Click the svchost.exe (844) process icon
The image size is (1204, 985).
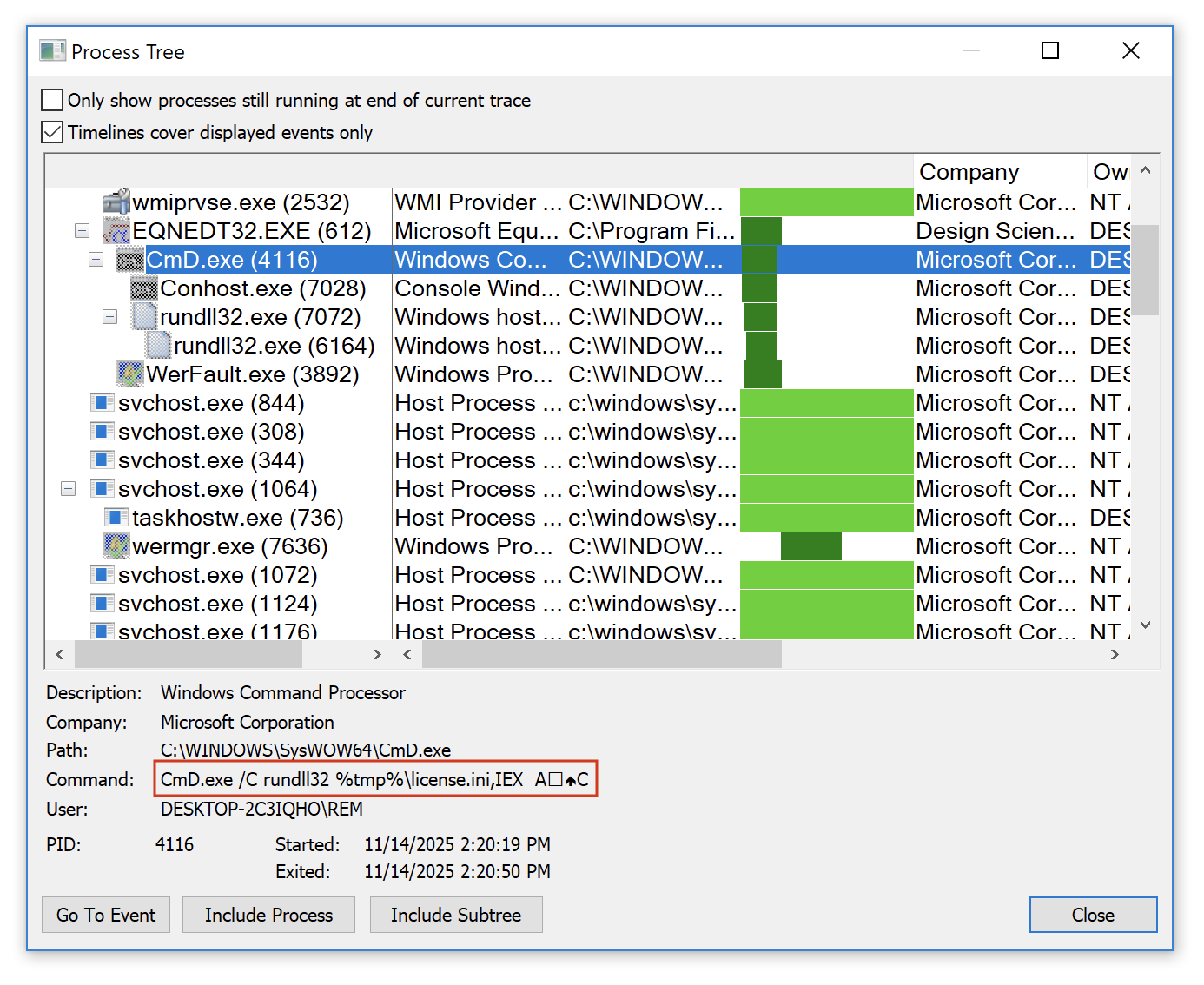pyautogui.click(x=102, y=402)
